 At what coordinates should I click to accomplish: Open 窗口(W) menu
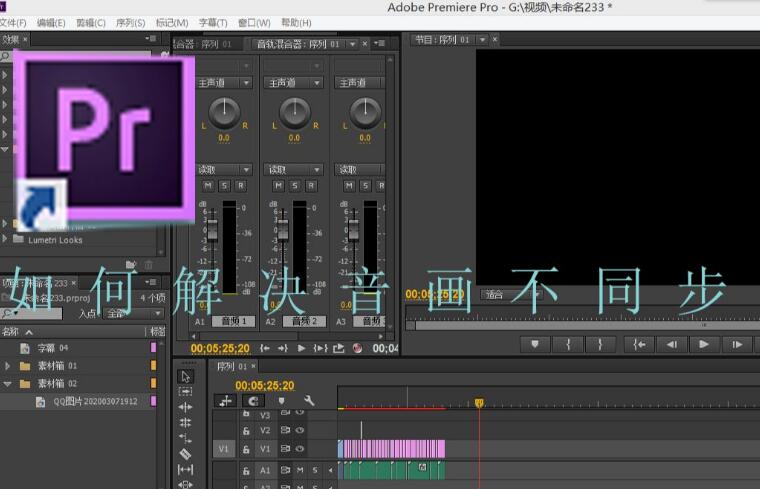coord(254,23)
